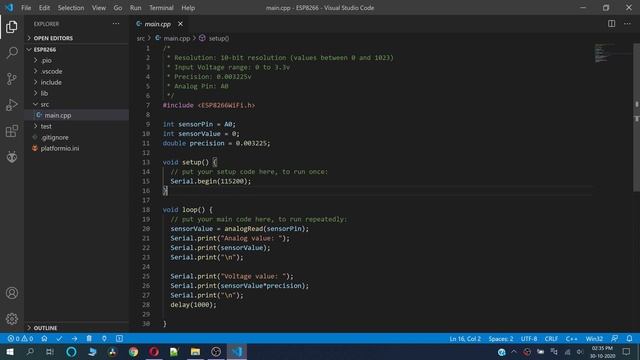Open the File menu
The width and height of the screenshot is (640, 360).
pyautogui.click(x=26, y=8)
